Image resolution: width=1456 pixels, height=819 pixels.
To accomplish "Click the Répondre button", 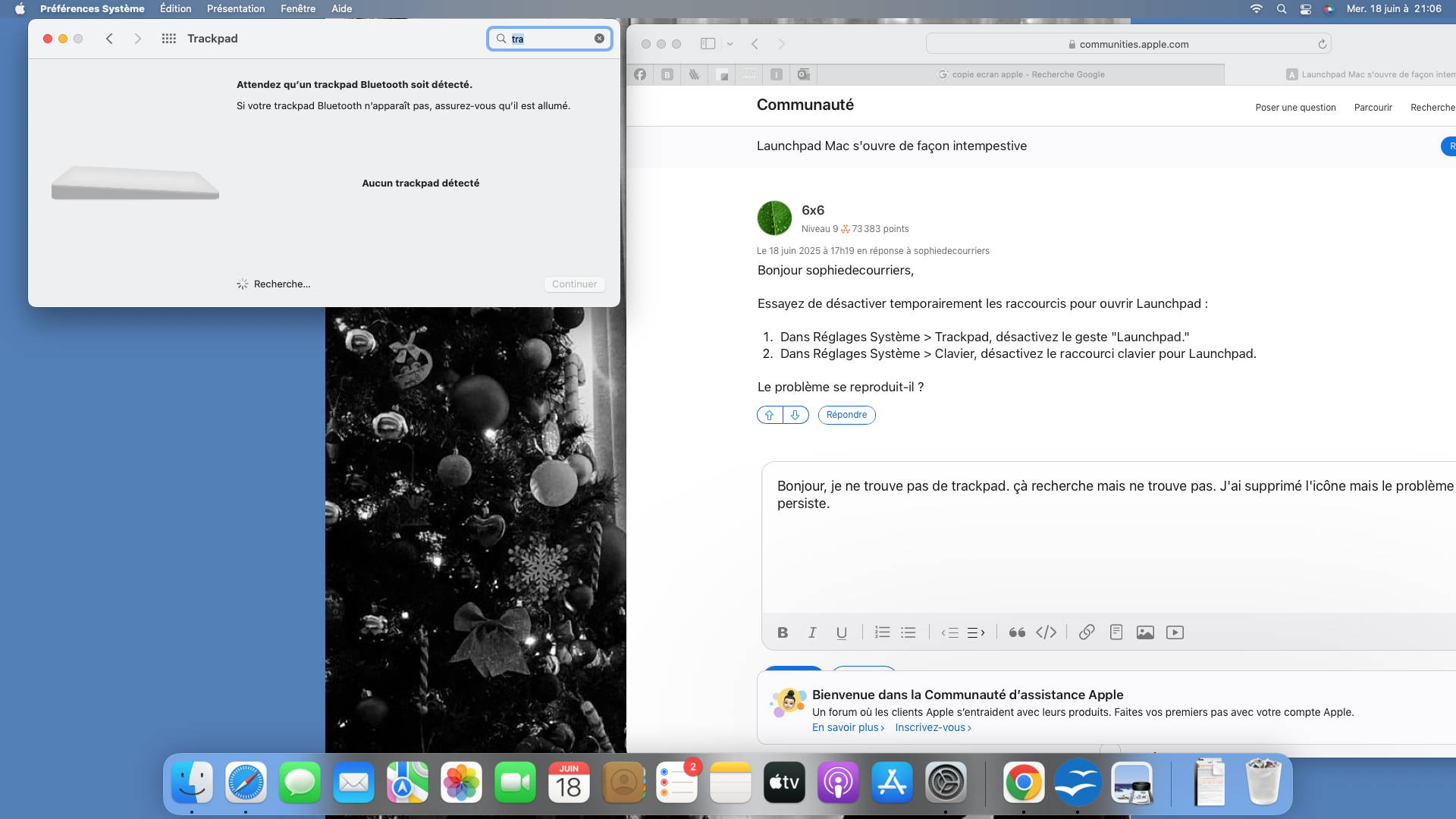I will point(846,415).
